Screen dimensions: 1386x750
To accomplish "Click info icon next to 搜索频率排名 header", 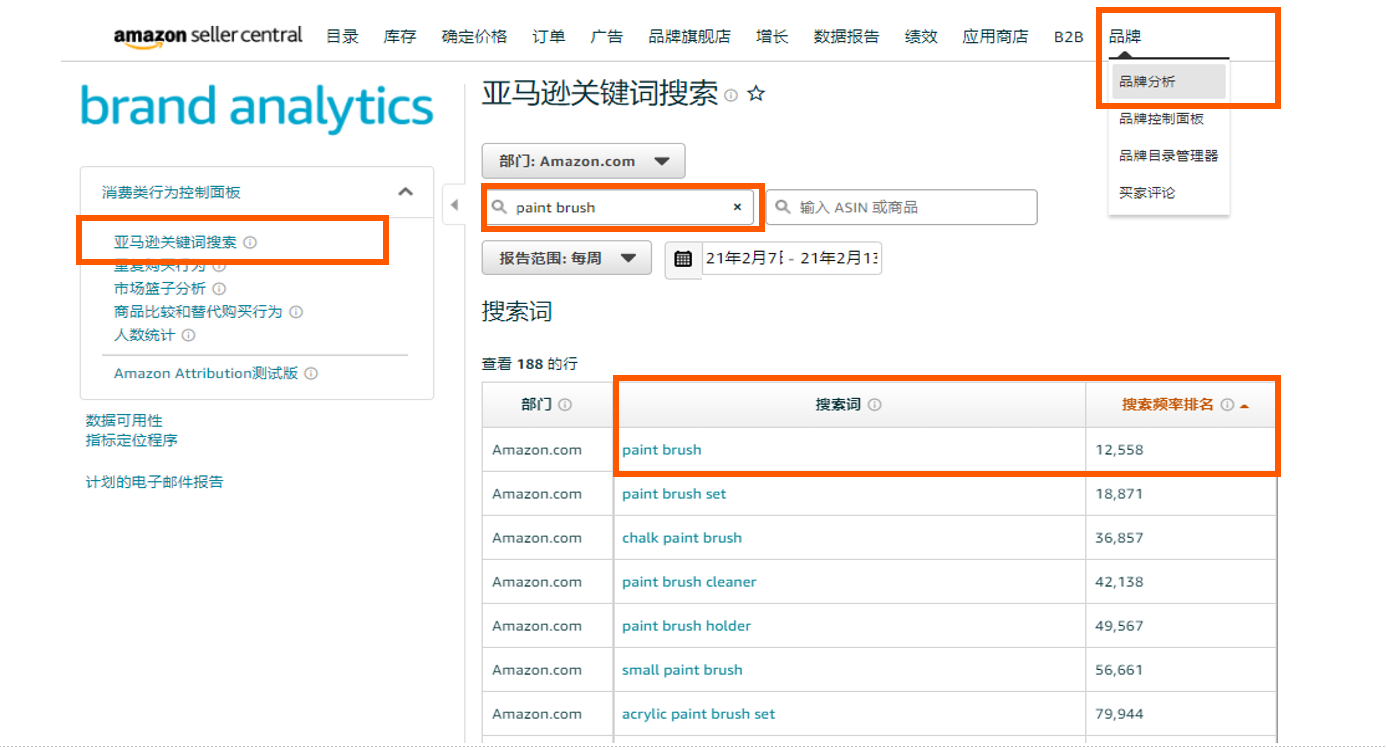I will pos(1227,405).
